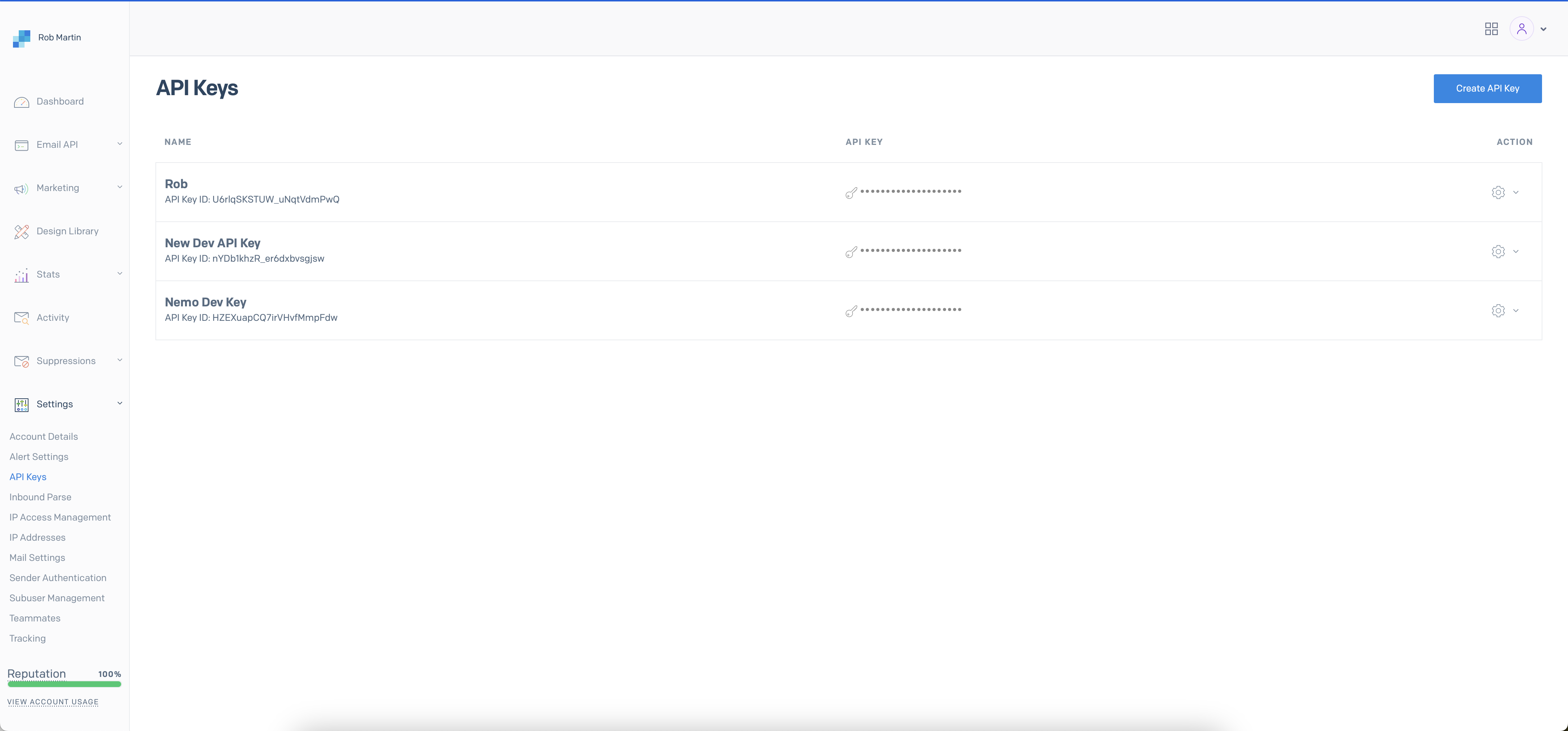Expand the Email API menu chevron
Screen dimensions: 1568x731
[x=119, y=144]
